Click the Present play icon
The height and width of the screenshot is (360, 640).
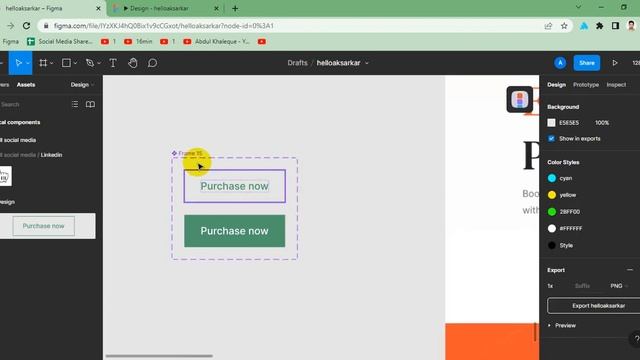click(615, 63)
